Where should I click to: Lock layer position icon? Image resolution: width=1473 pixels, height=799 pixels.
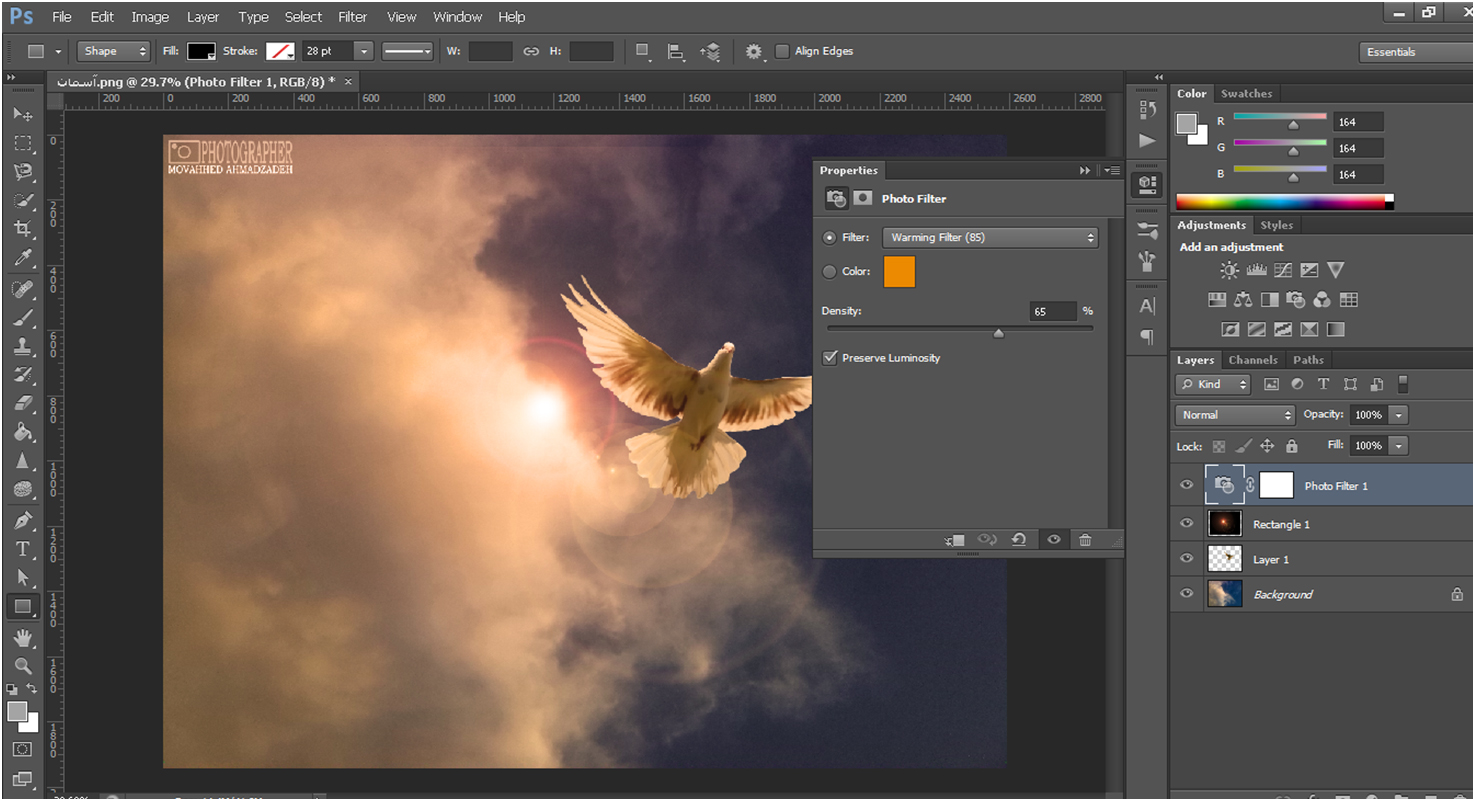1267,446
